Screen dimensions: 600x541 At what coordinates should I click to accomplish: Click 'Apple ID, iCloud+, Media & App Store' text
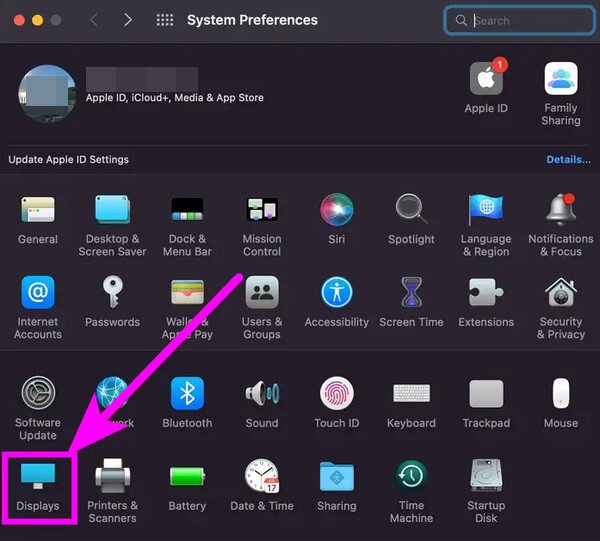[174, 98]
